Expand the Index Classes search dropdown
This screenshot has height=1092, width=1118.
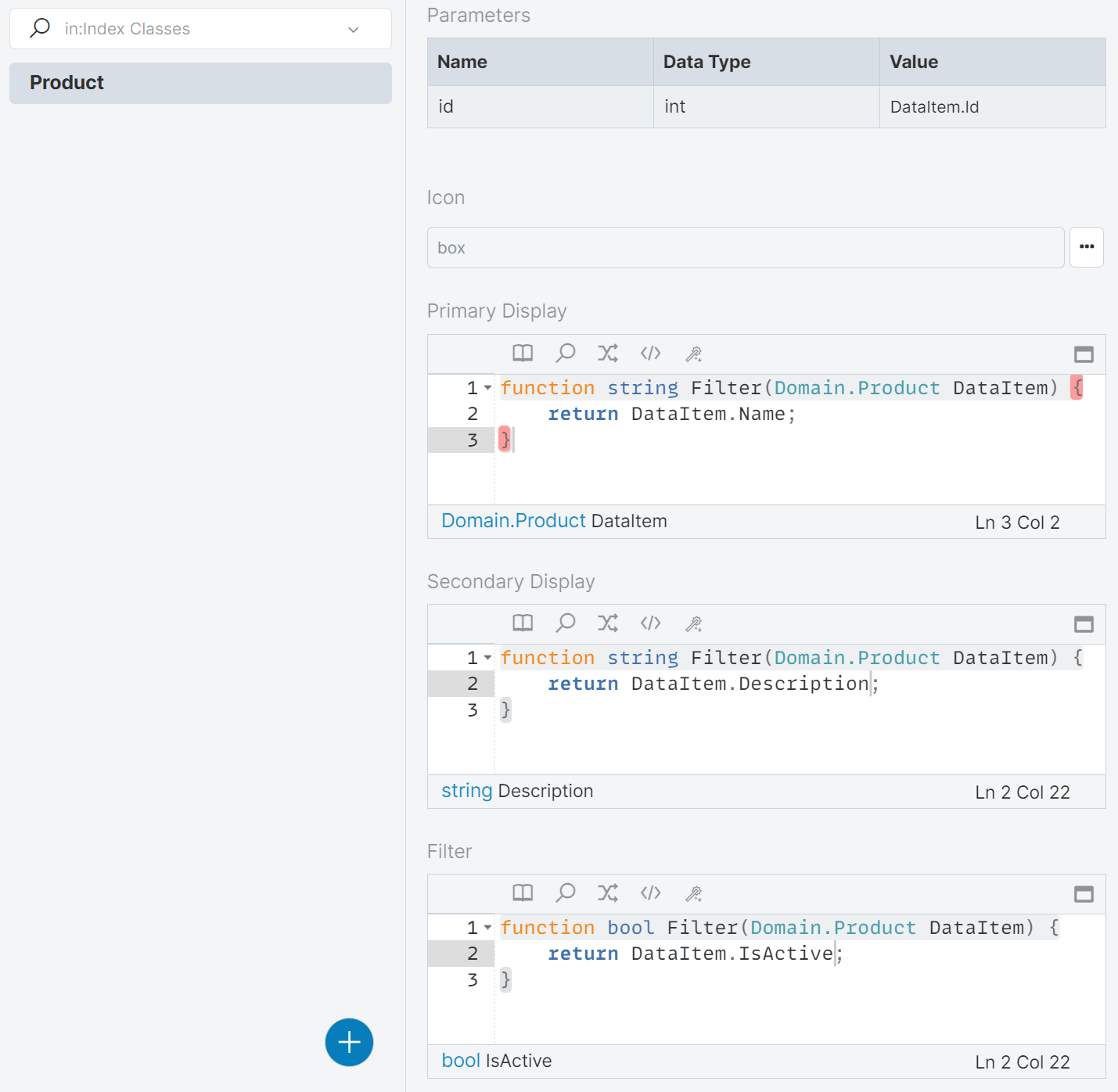[x=354, y=30]
